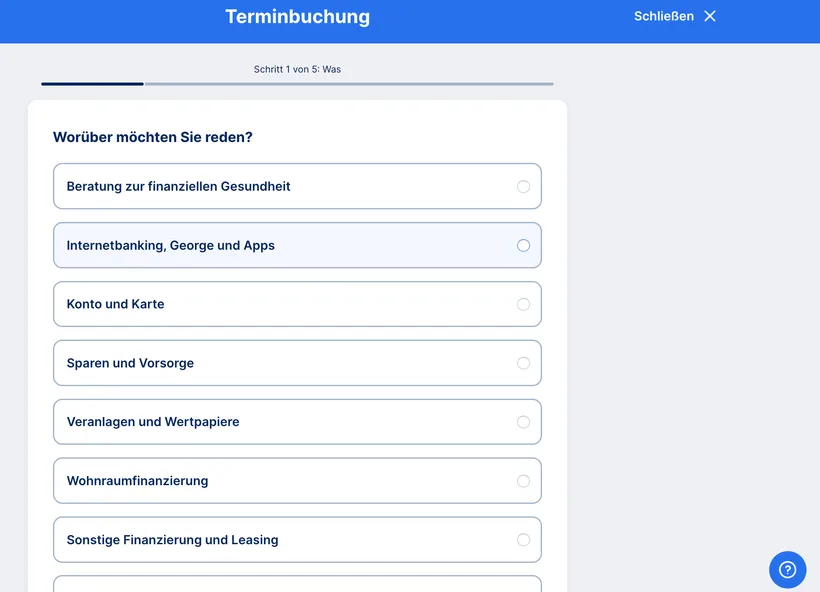Choose the Internetbanking, George und Apps option card
The image size is (820, 592).
297,245
